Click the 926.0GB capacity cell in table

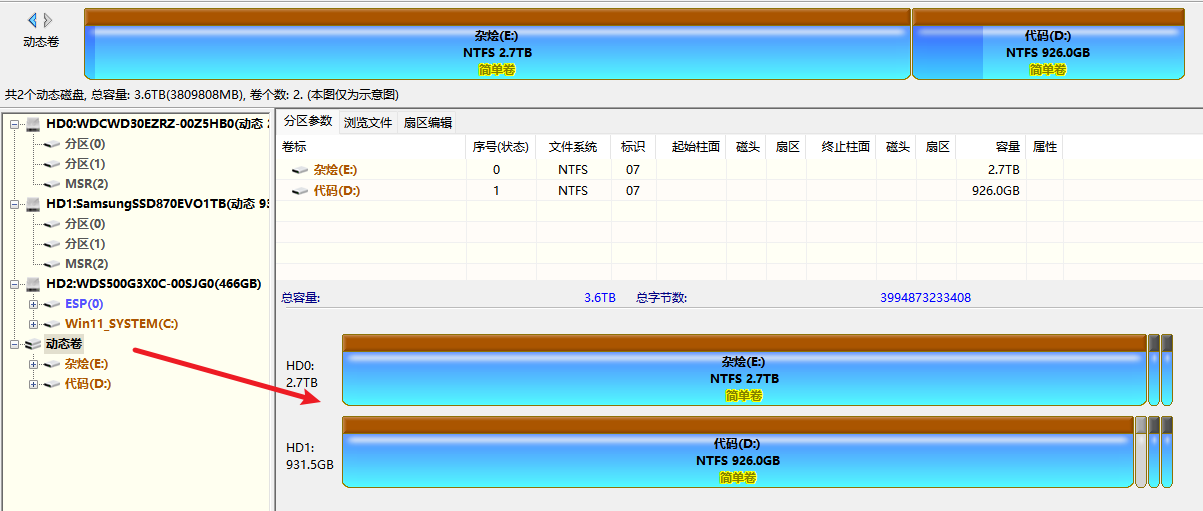click(996, 191)
